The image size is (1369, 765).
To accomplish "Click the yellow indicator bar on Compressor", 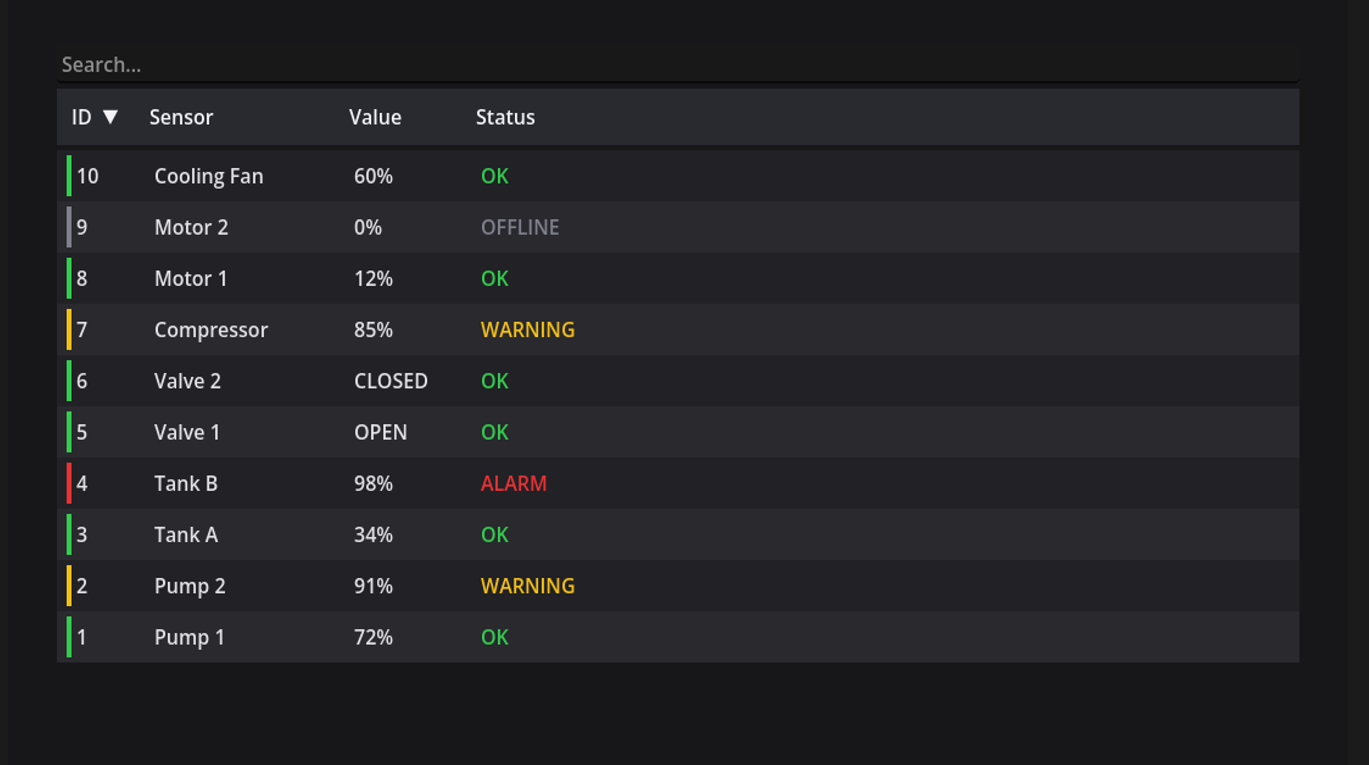I will tap(69, 330).
